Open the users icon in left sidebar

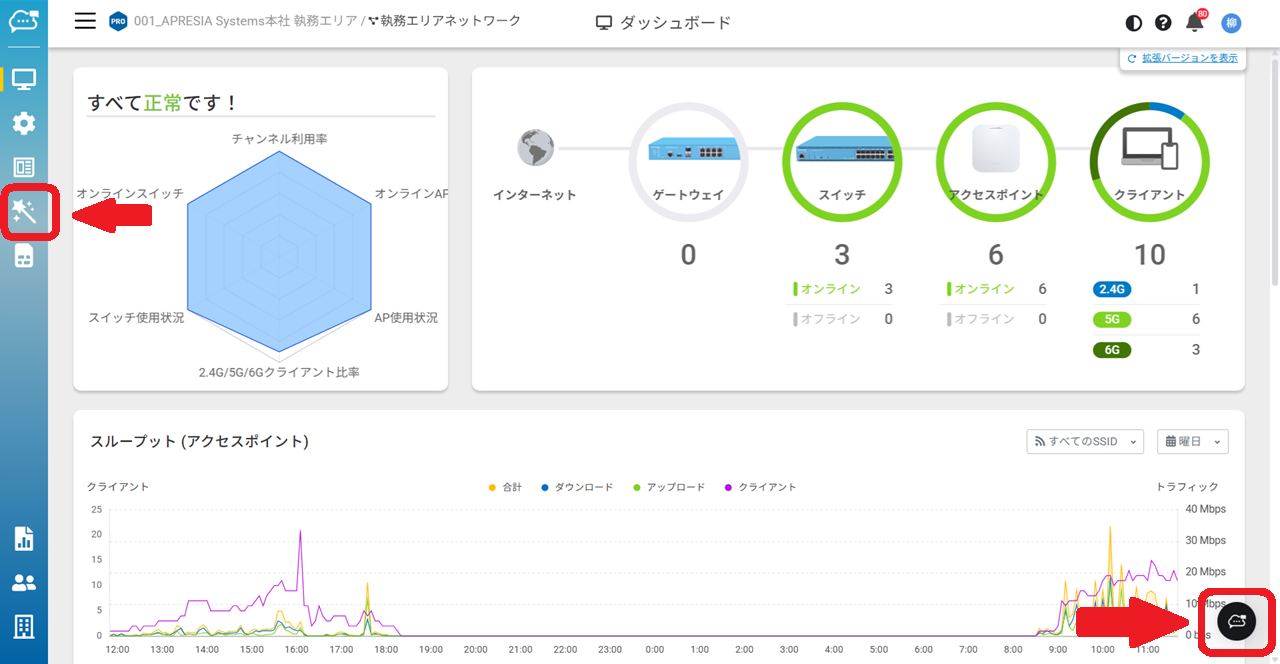pos(24,582)
